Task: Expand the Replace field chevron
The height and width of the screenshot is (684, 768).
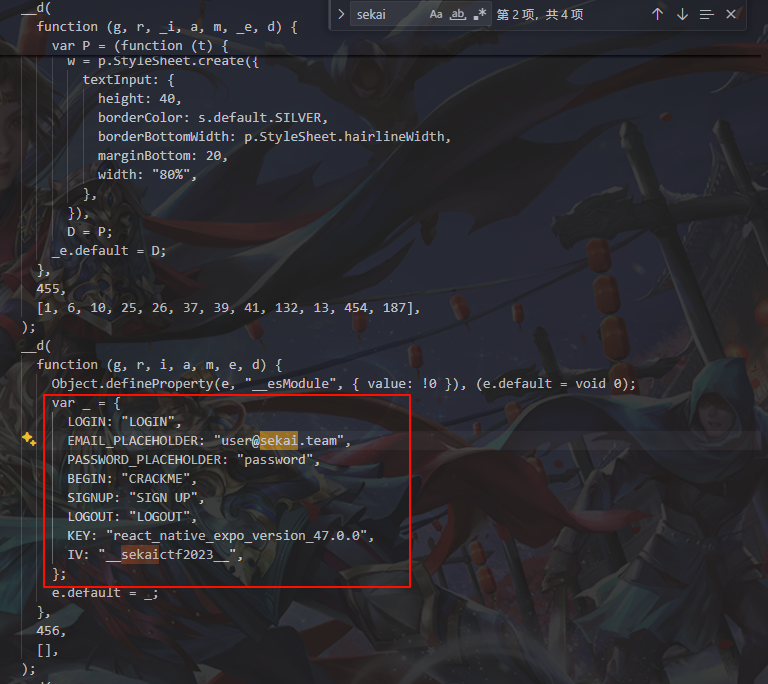Action: (341, 15)
